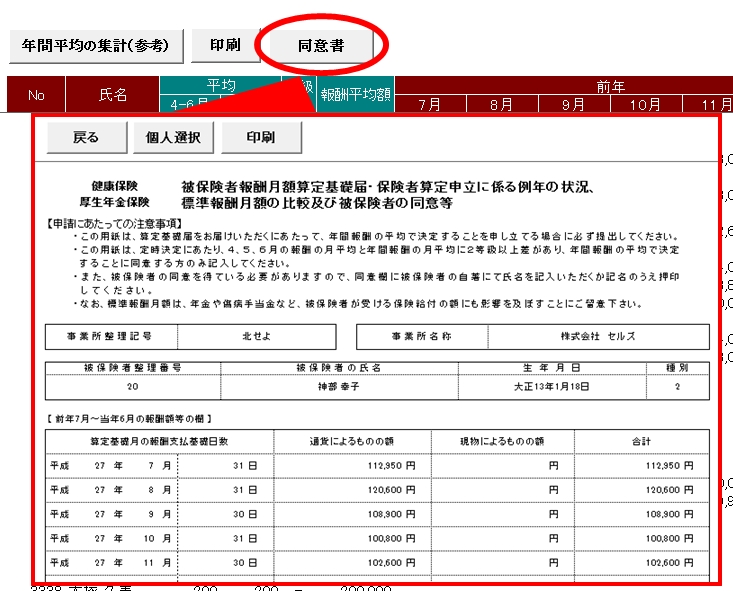Click the 算定基礎月の報酬支払基礎日数 header
The image size is (733, 591).
click(159, 441)
